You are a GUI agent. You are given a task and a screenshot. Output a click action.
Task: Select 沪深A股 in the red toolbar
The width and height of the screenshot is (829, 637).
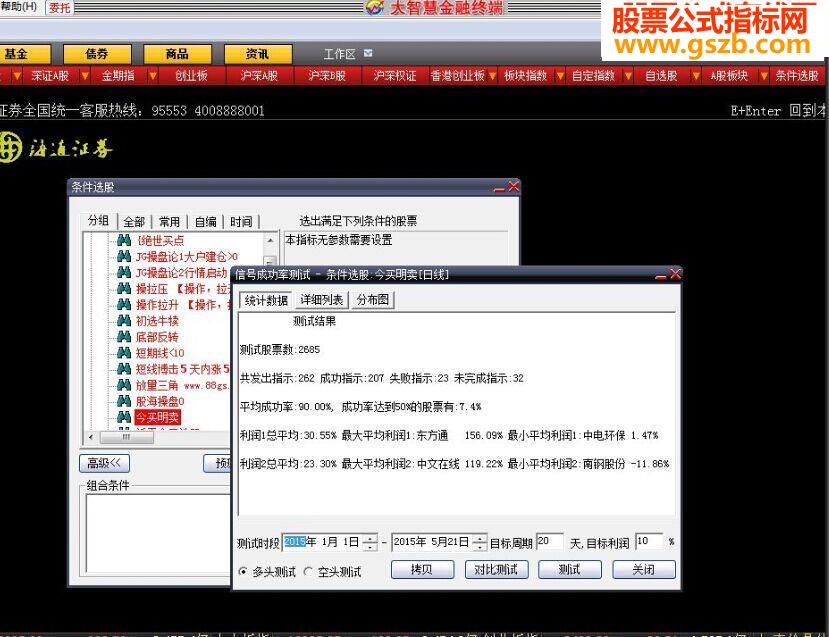[259, 76]
